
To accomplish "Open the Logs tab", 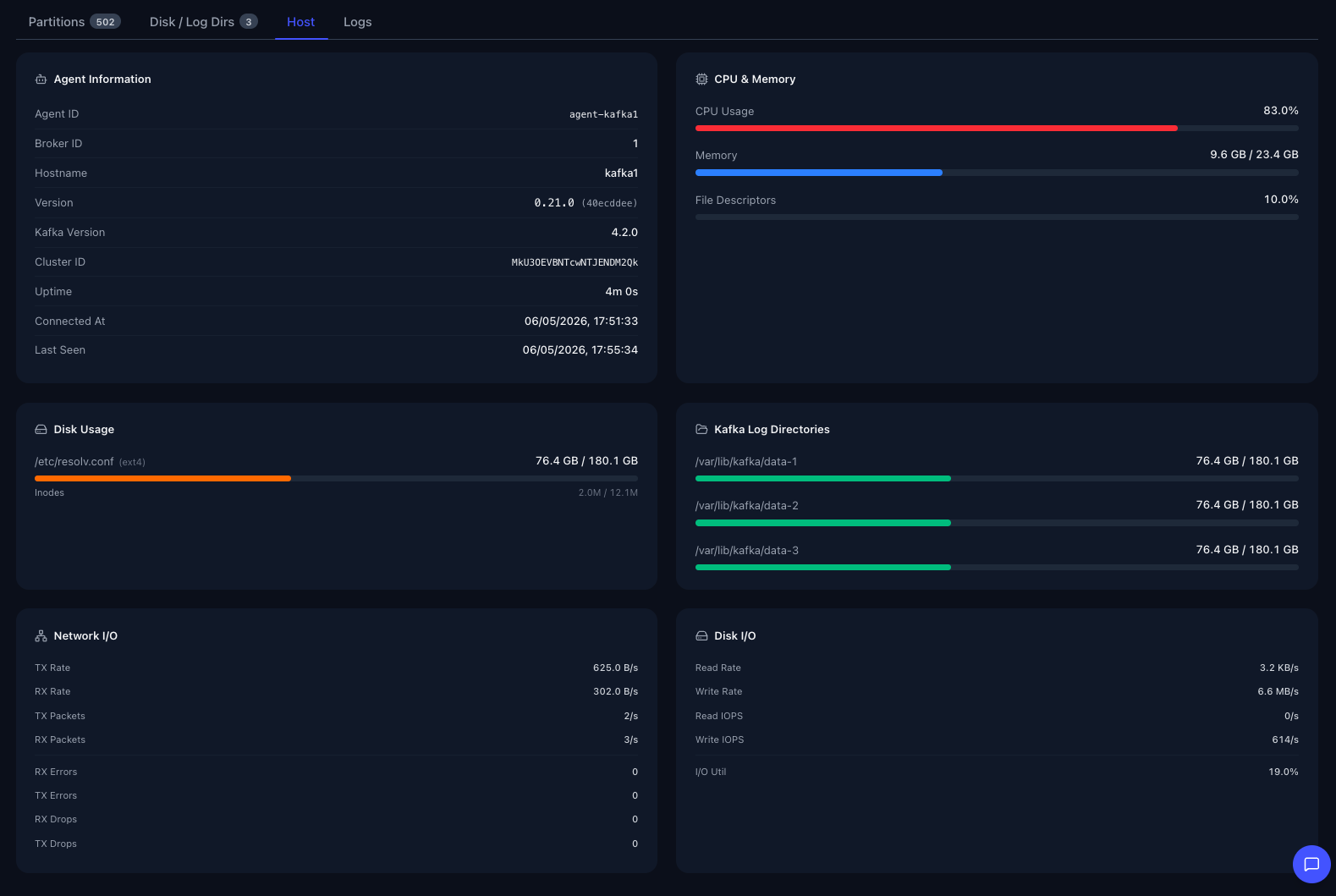I will point(357,22).
